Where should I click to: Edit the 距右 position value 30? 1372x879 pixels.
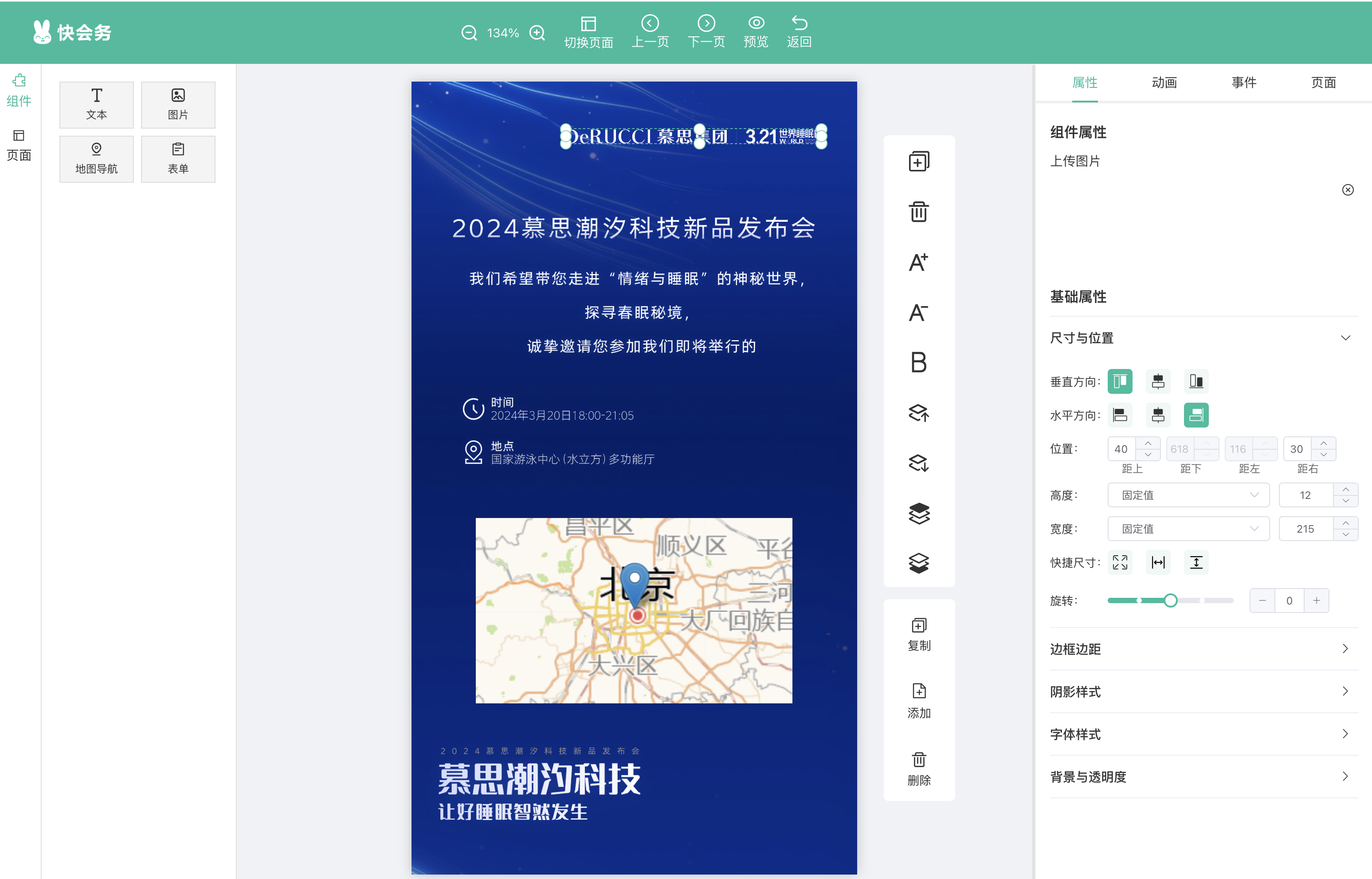click(x=1297, y=449)
